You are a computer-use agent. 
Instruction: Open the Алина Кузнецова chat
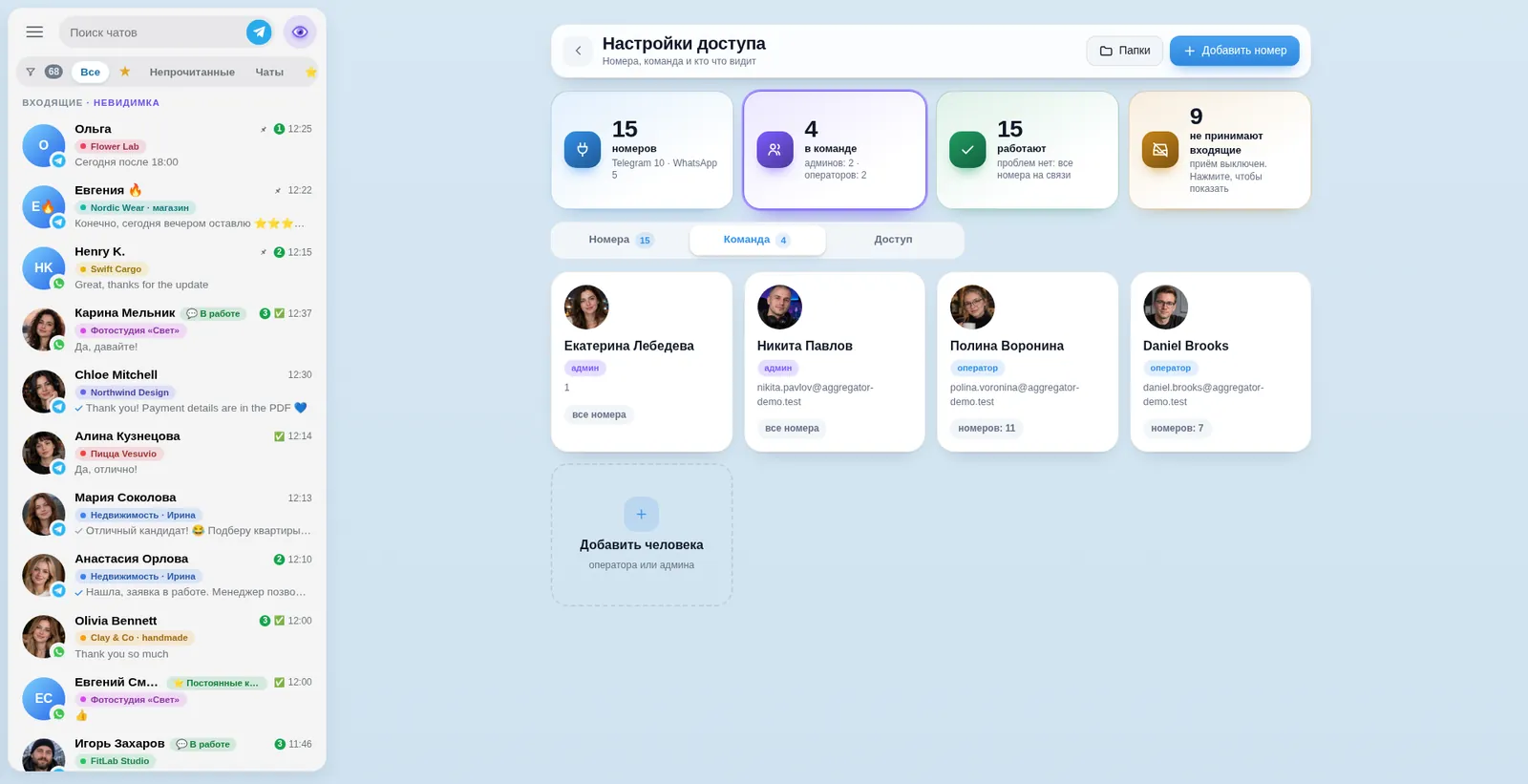[x=167, y=453]
